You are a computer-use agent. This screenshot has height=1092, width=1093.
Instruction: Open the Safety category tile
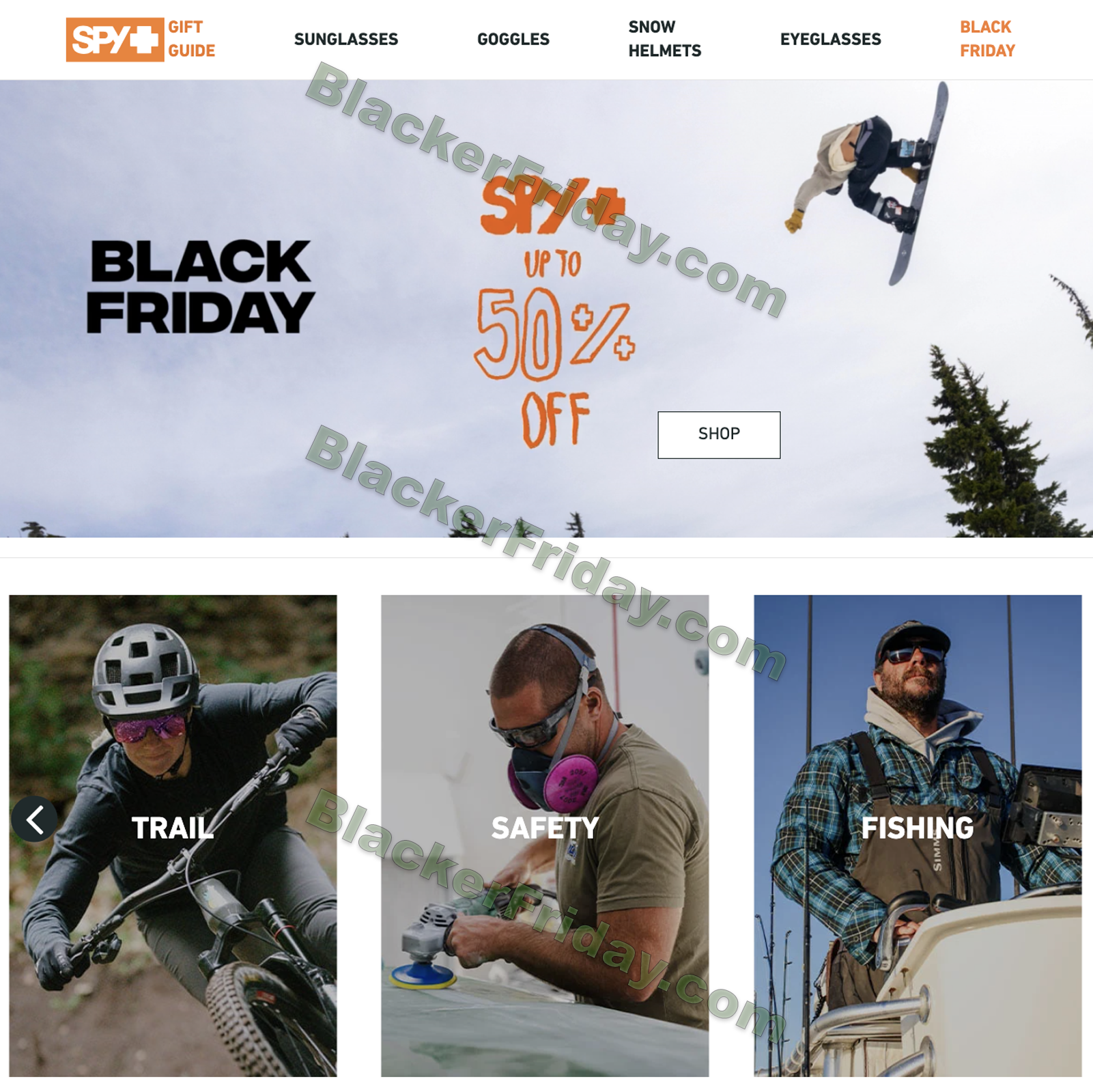pyautogui.click(x=545, y=835)
